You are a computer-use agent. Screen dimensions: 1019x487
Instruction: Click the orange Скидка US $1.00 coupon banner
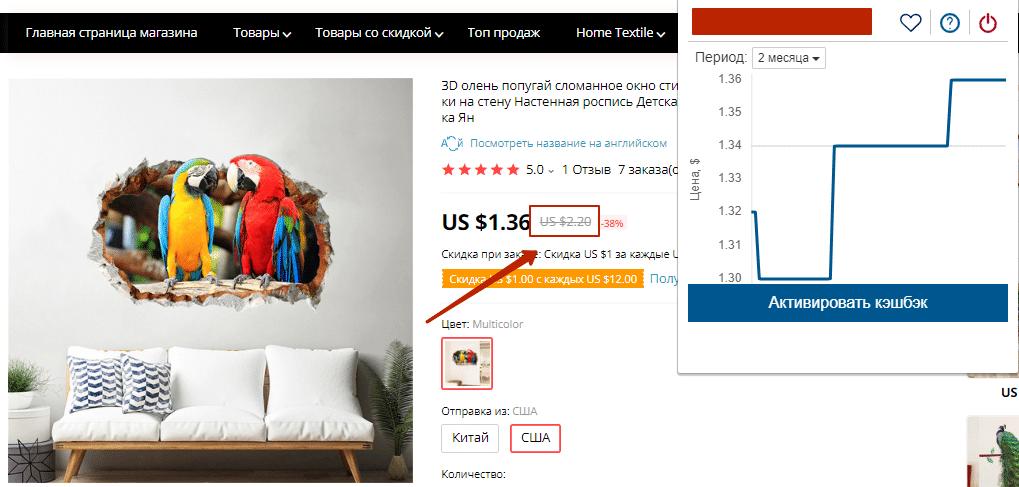pyautogui.click(x=541, y=279)
